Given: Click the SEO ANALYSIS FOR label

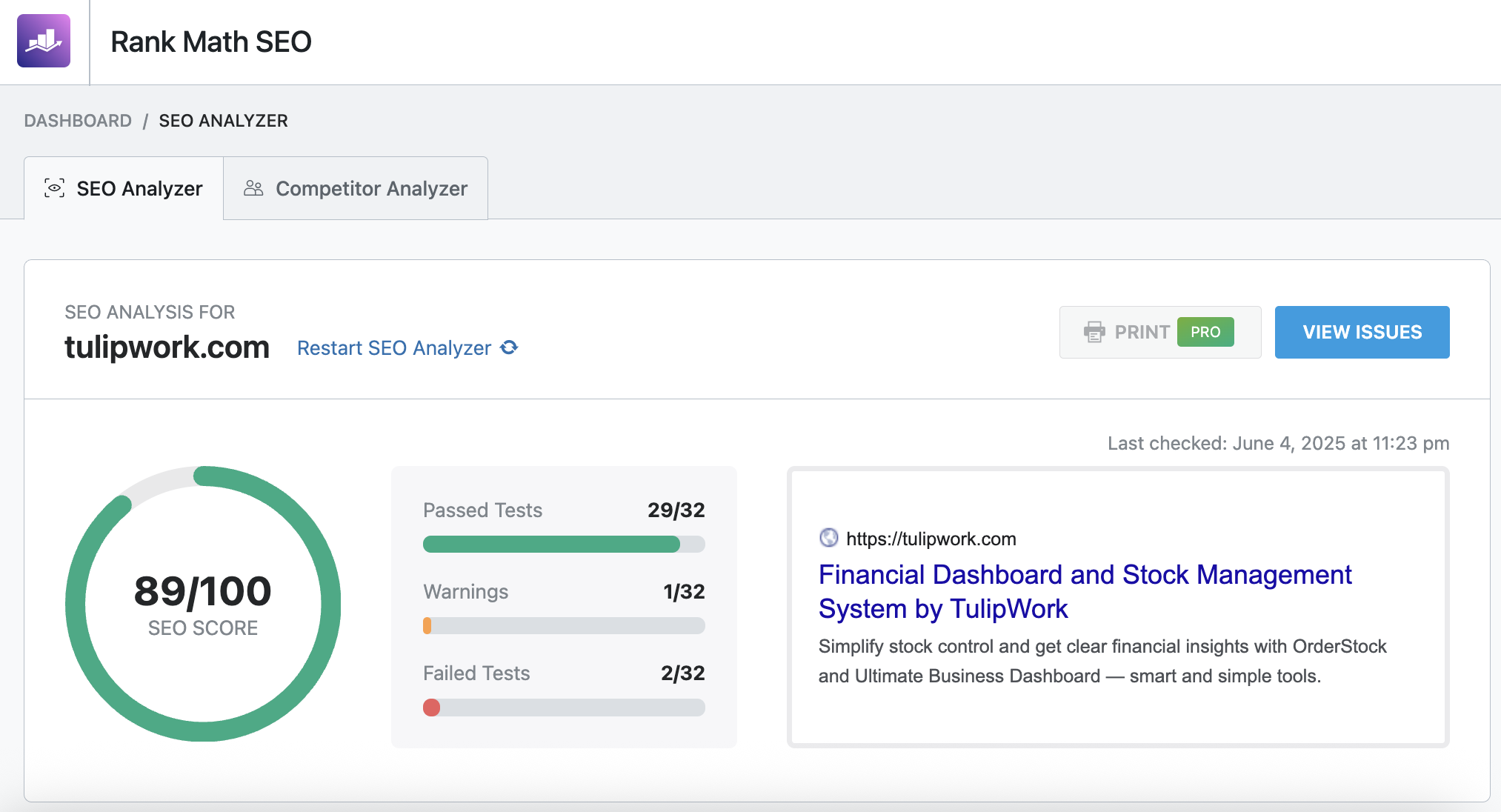Looking at the screenshot, I should [150, 312].
